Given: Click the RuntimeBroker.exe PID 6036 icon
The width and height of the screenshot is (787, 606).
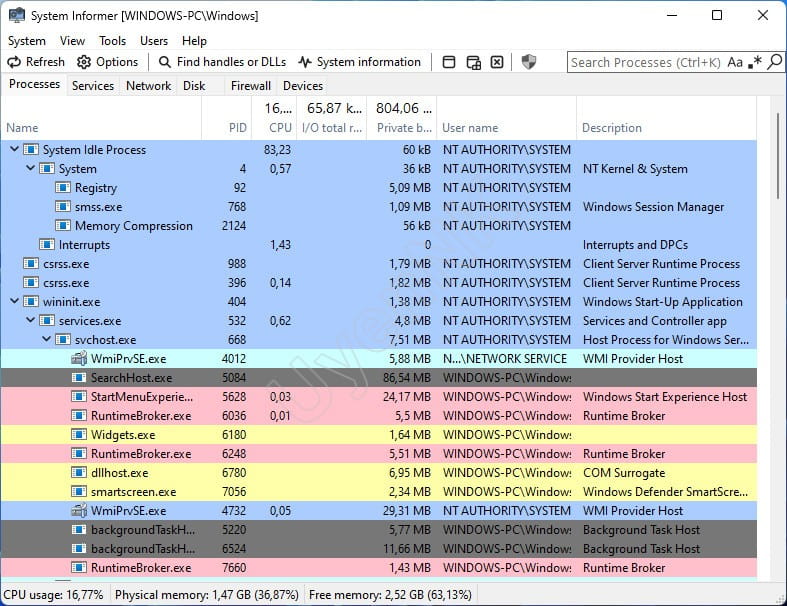Looking at the screenshot, I should tap(79, 416).
